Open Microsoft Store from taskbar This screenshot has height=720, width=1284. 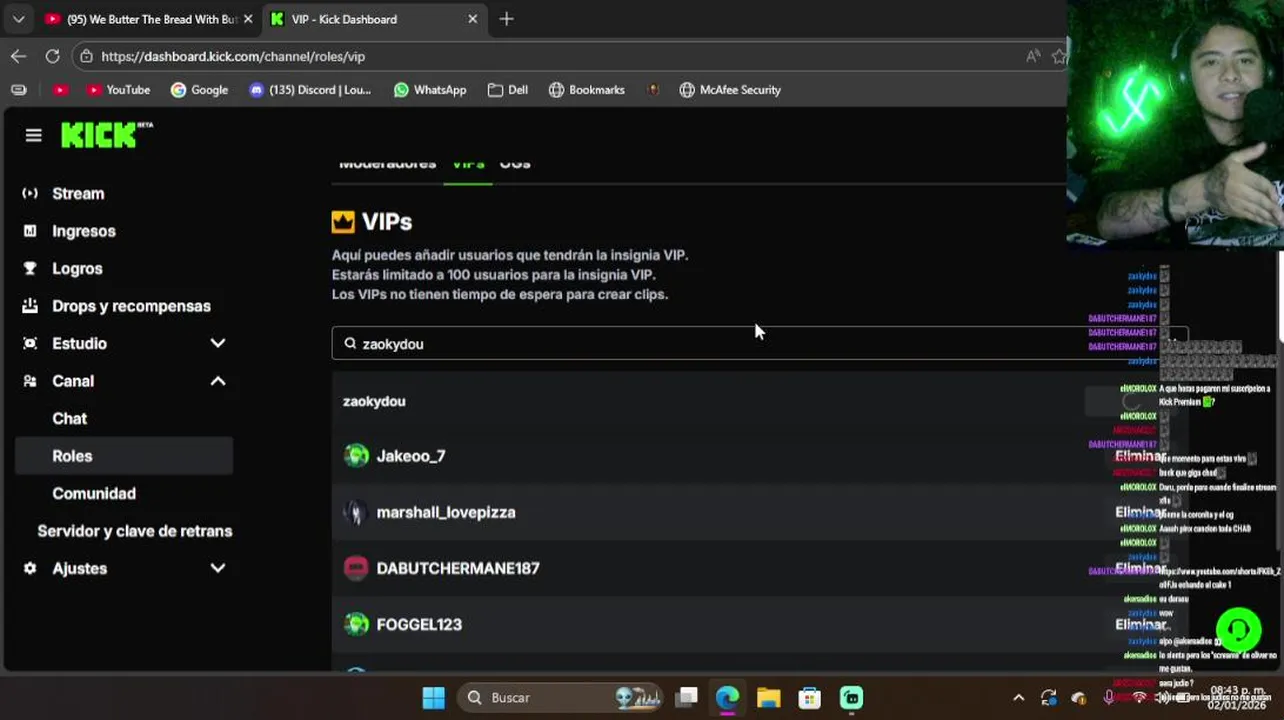pos(809,698)
